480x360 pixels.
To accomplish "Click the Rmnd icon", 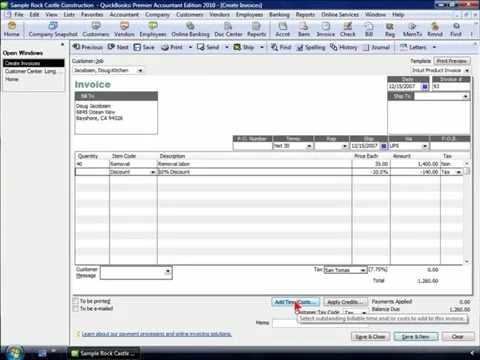I will [435, 29].
